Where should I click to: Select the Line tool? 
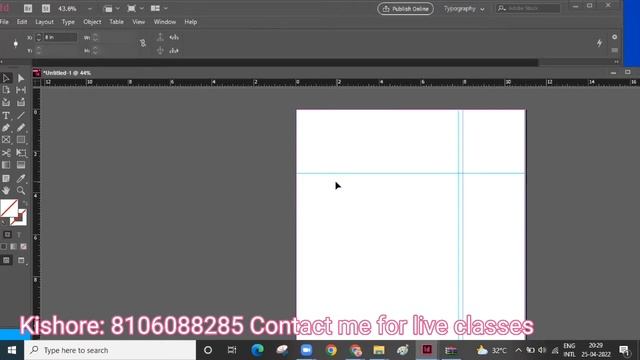click(x=21, y=116)
